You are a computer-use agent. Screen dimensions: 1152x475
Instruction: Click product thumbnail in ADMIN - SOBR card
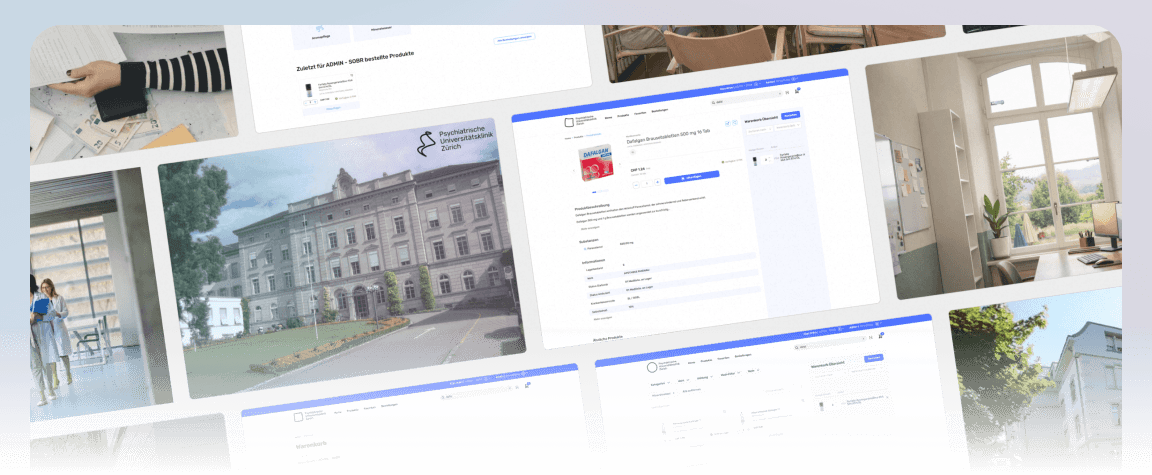click(x=309, y=90)
